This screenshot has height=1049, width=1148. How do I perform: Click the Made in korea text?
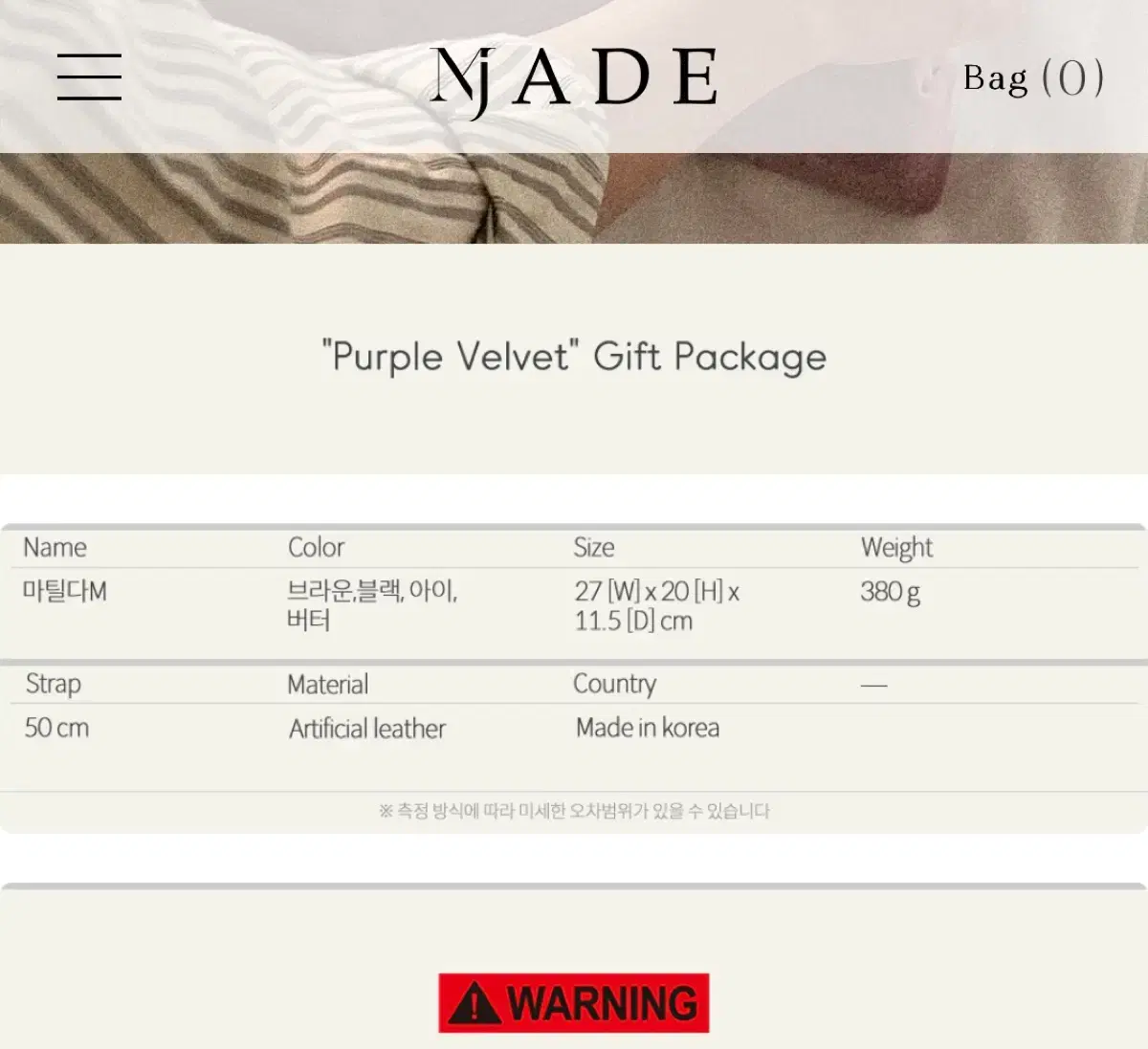click(648, 728)
